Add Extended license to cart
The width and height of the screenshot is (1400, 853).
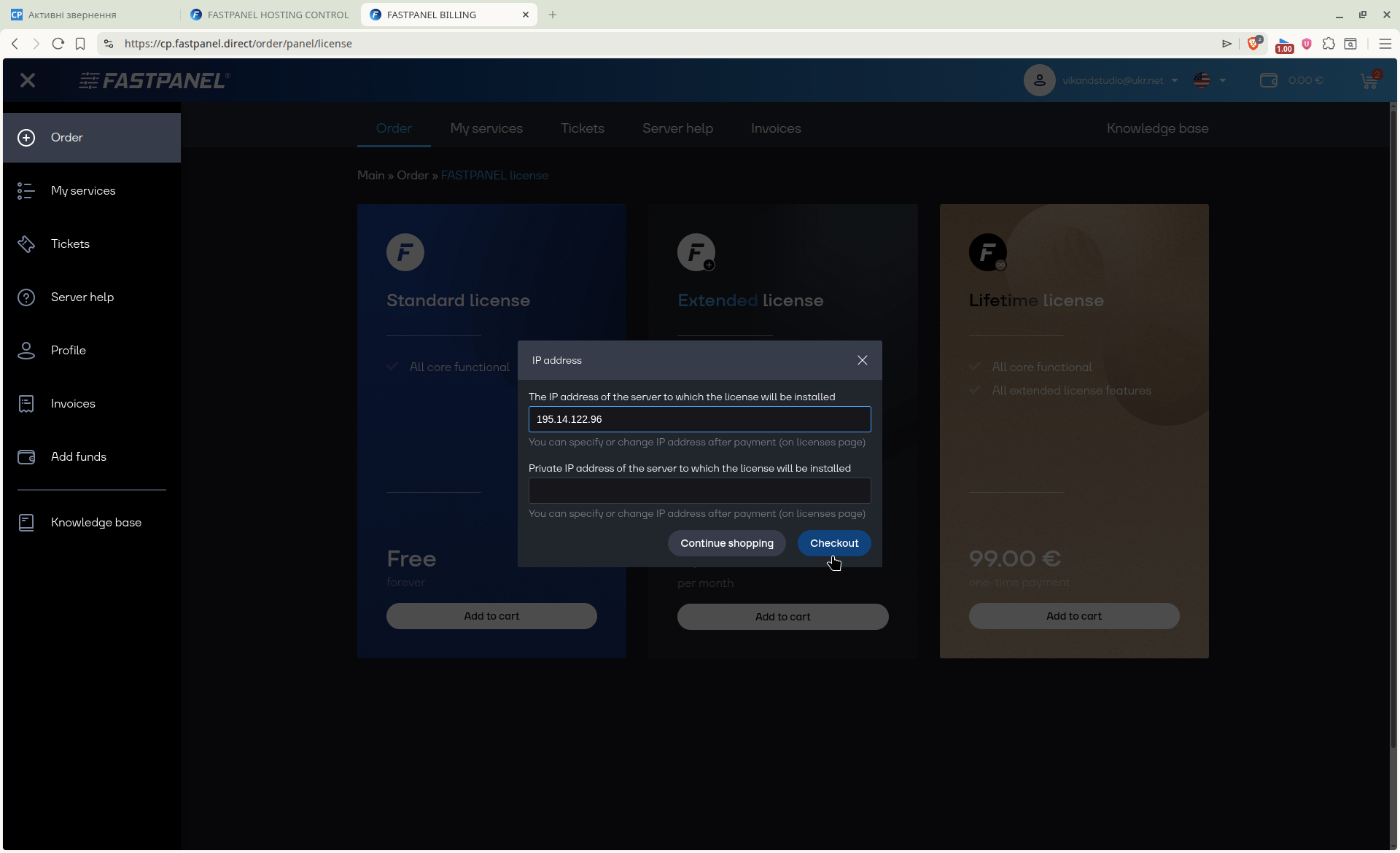(783, 617)
